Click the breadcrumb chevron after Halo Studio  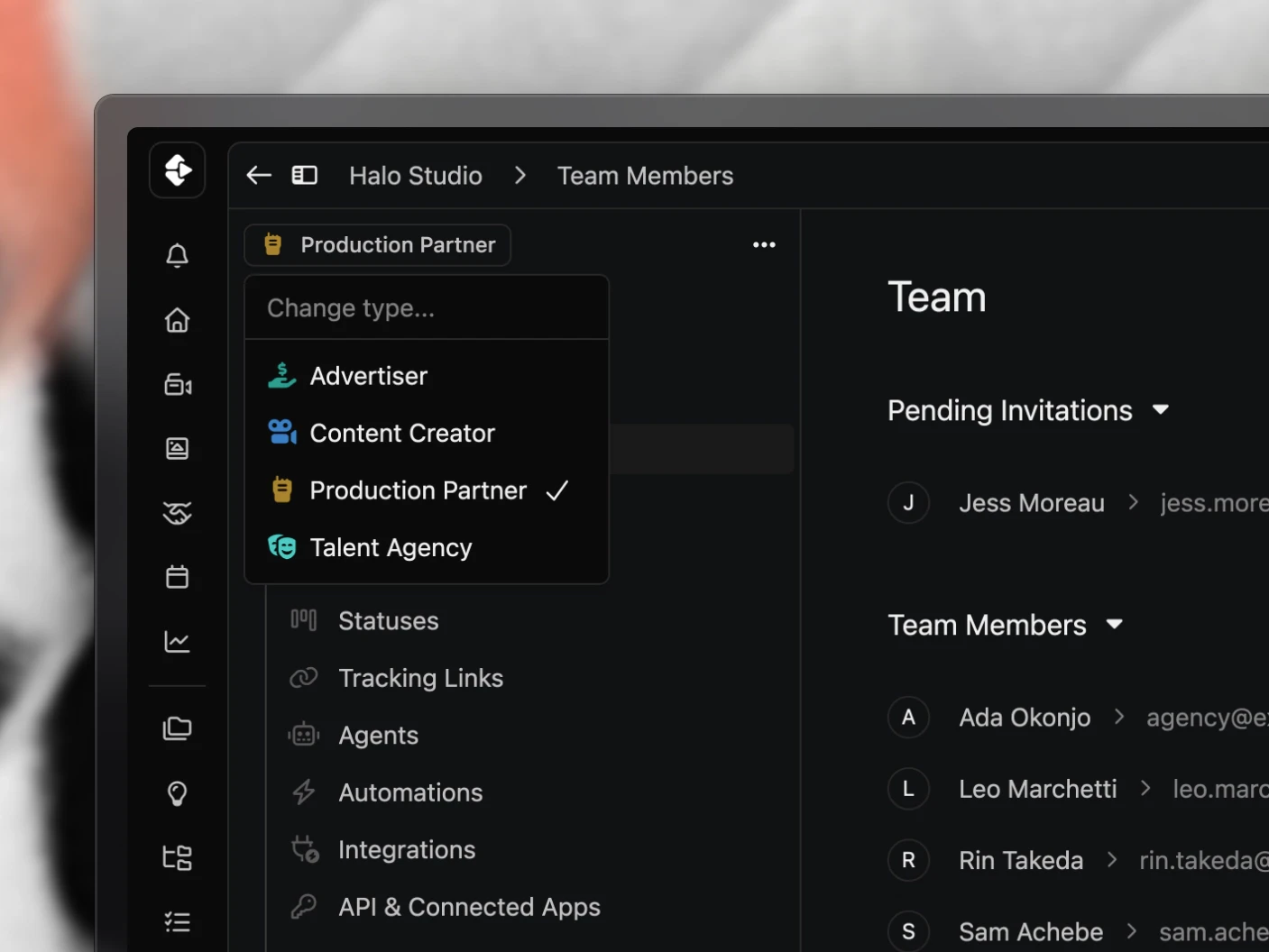point(520,175)
